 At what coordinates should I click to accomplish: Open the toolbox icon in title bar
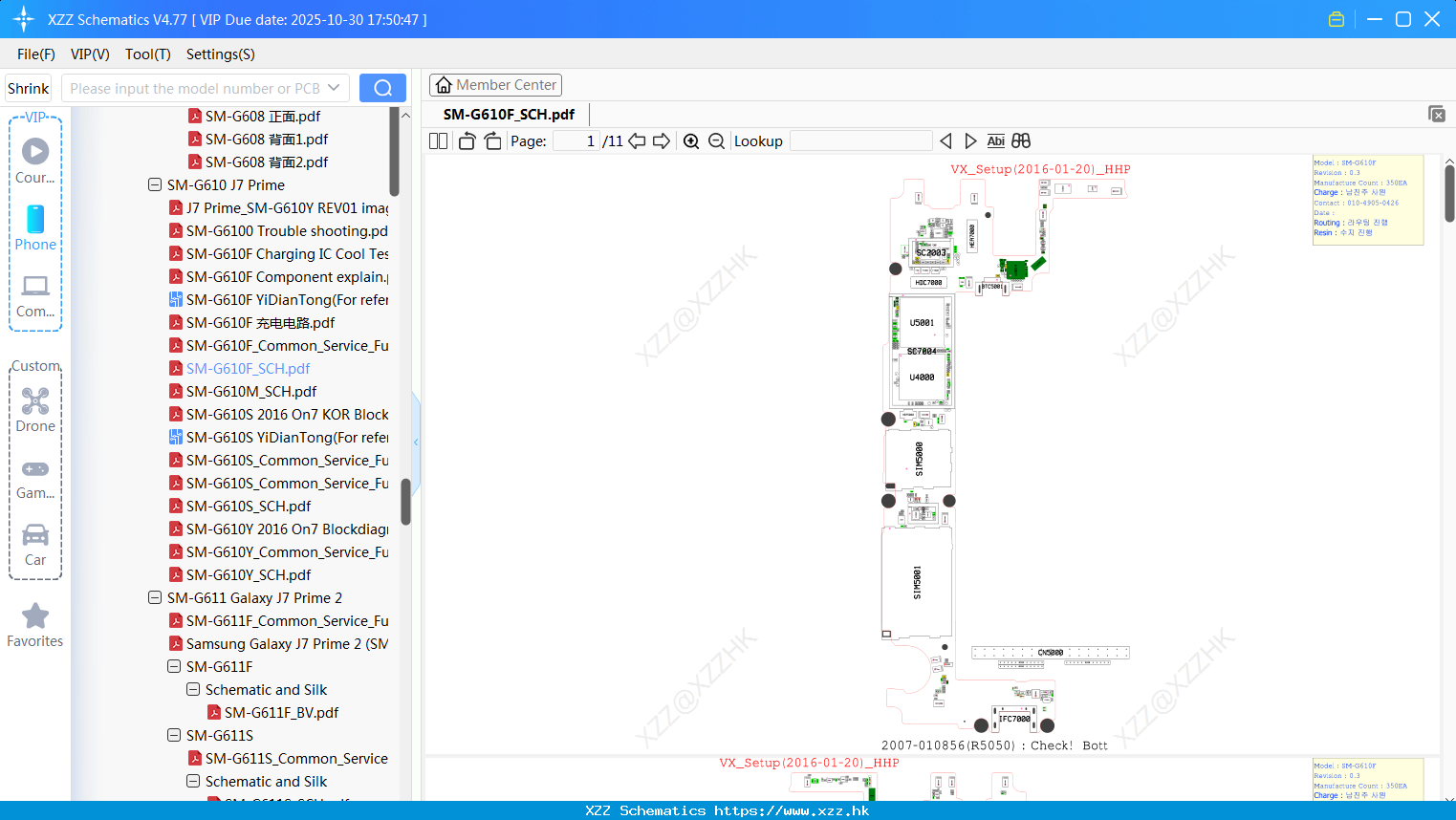(x=1336, y=19)
